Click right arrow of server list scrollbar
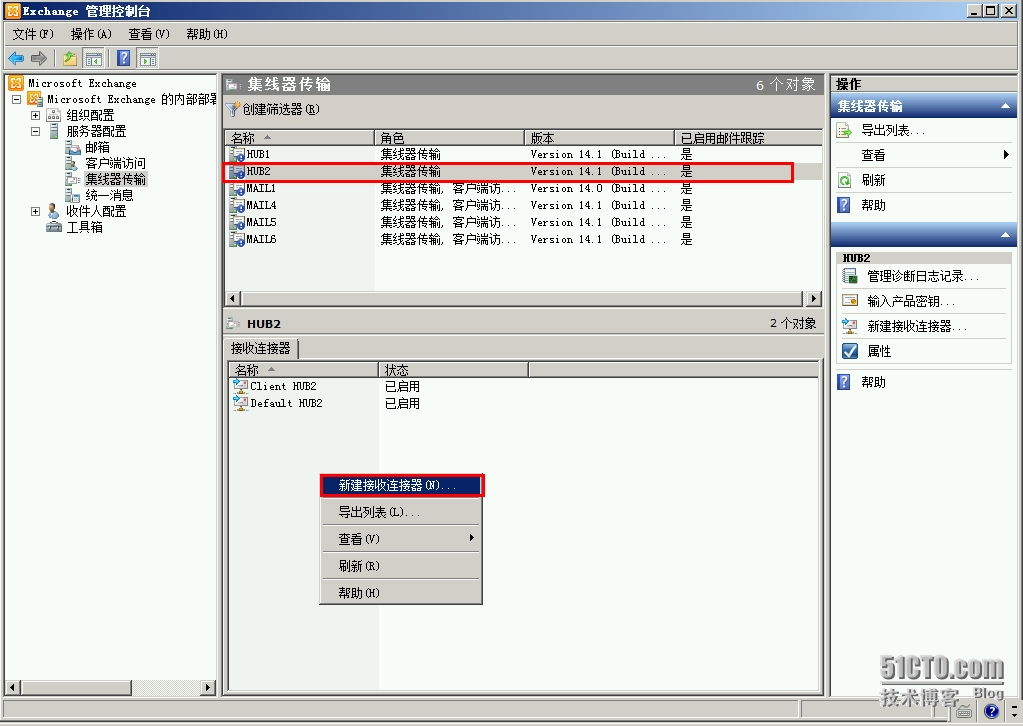Image resolution: width=1023 pixels, height=726 pixels. point(813,299)
